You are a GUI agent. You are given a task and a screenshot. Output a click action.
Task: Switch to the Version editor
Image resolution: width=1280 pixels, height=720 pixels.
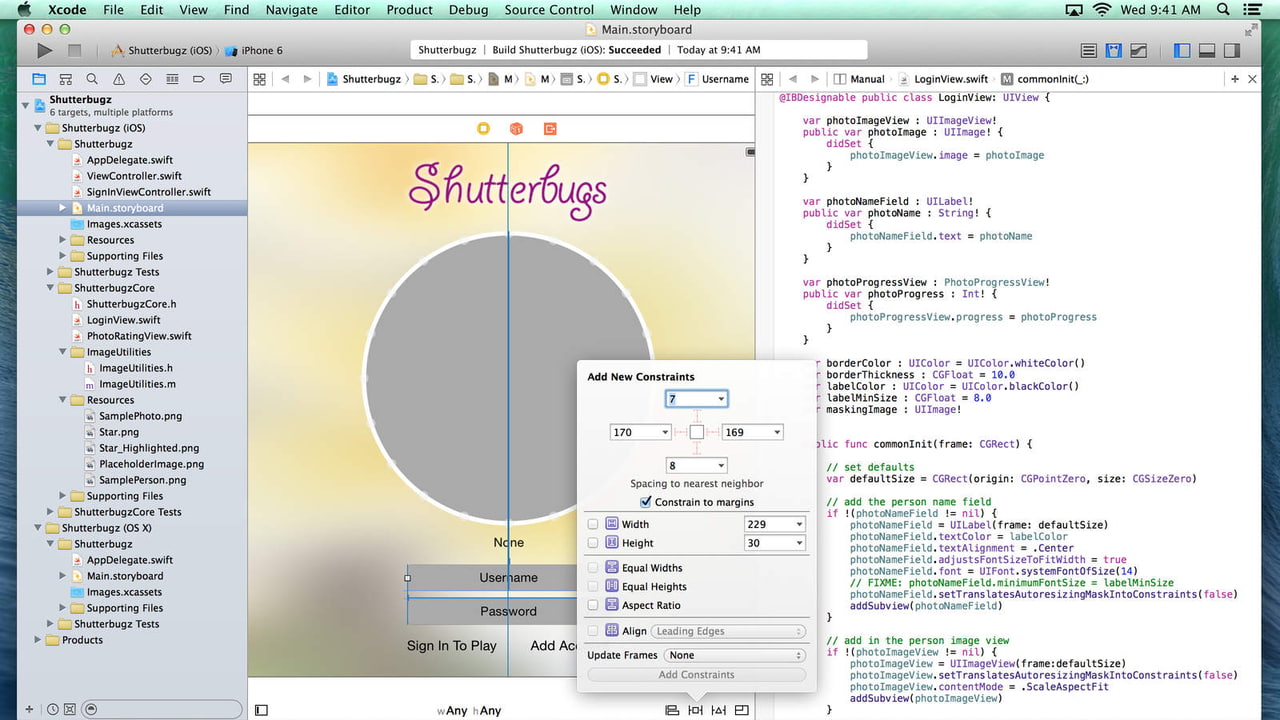coord(1137,51)
